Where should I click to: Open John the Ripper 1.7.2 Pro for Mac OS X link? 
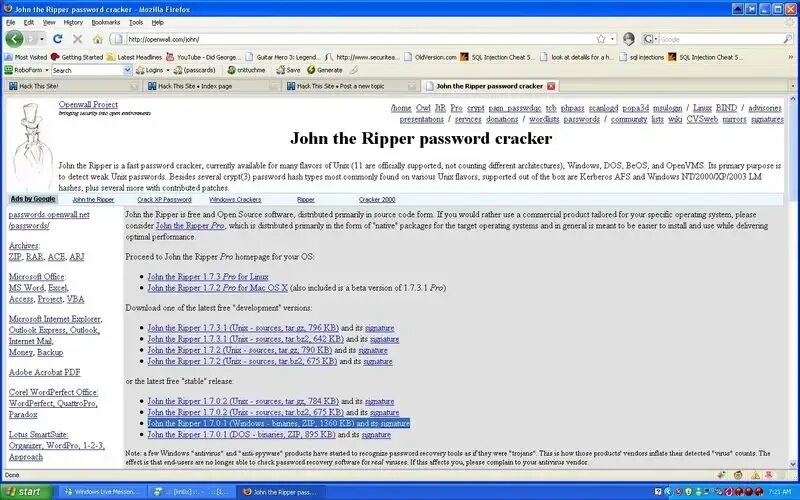pos(217,288)
